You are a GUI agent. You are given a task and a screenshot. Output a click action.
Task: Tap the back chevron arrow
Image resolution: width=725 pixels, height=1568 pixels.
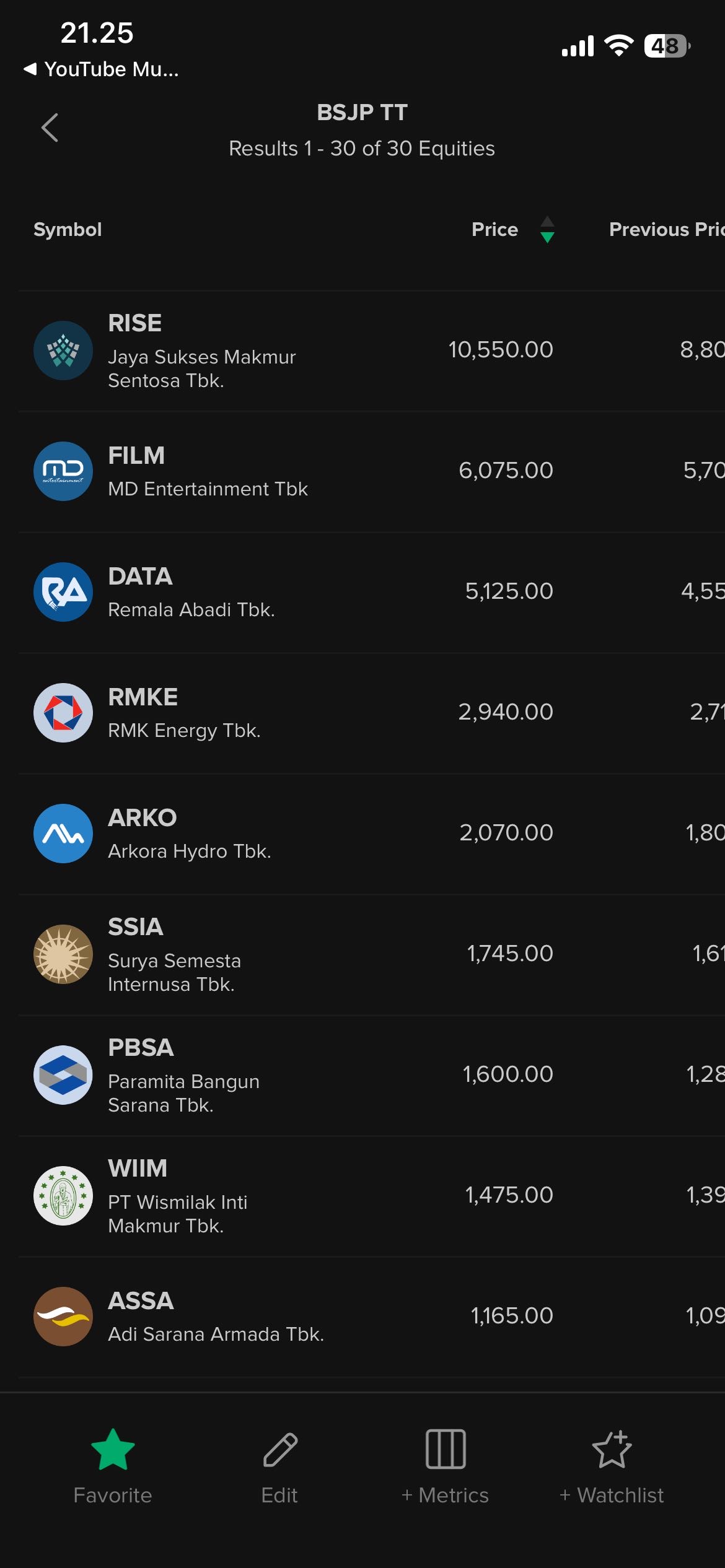coord(50,128)
